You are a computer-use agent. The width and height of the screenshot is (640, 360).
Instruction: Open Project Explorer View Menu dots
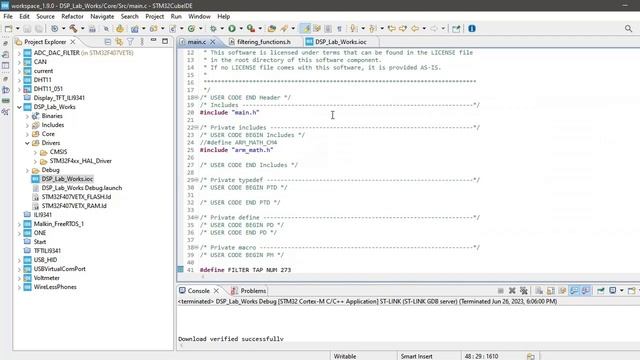click(142, 42)
